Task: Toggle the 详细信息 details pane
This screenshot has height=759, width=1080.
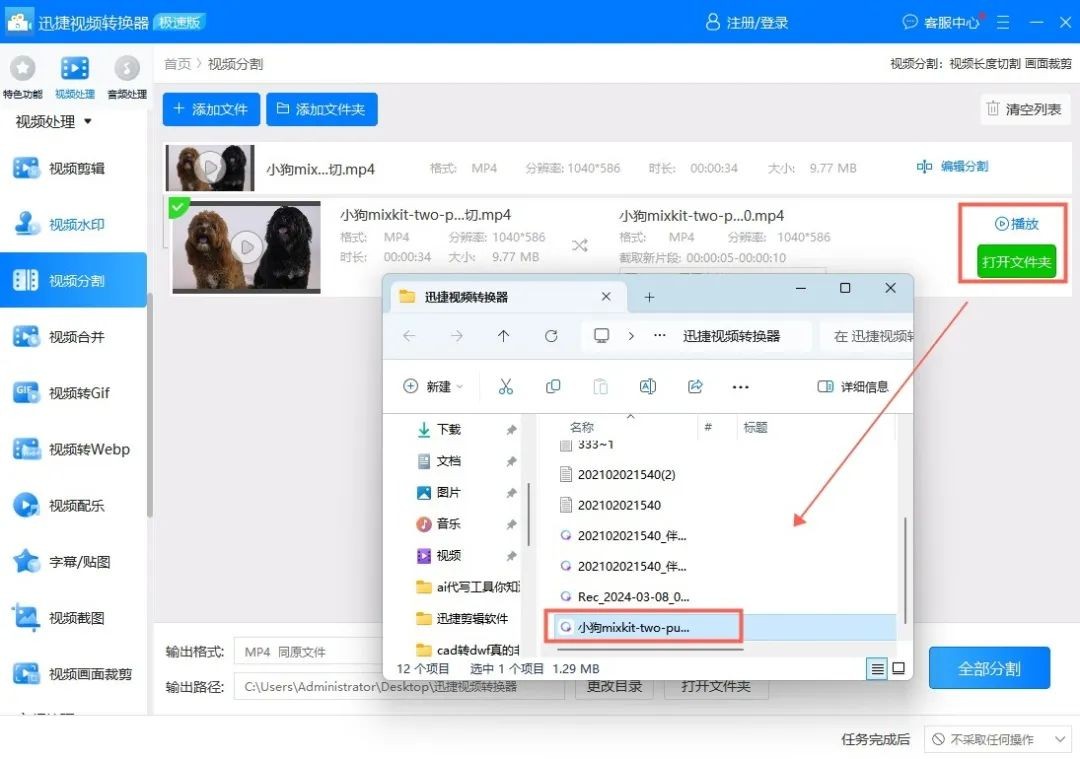Action: (x=853, y=387)
